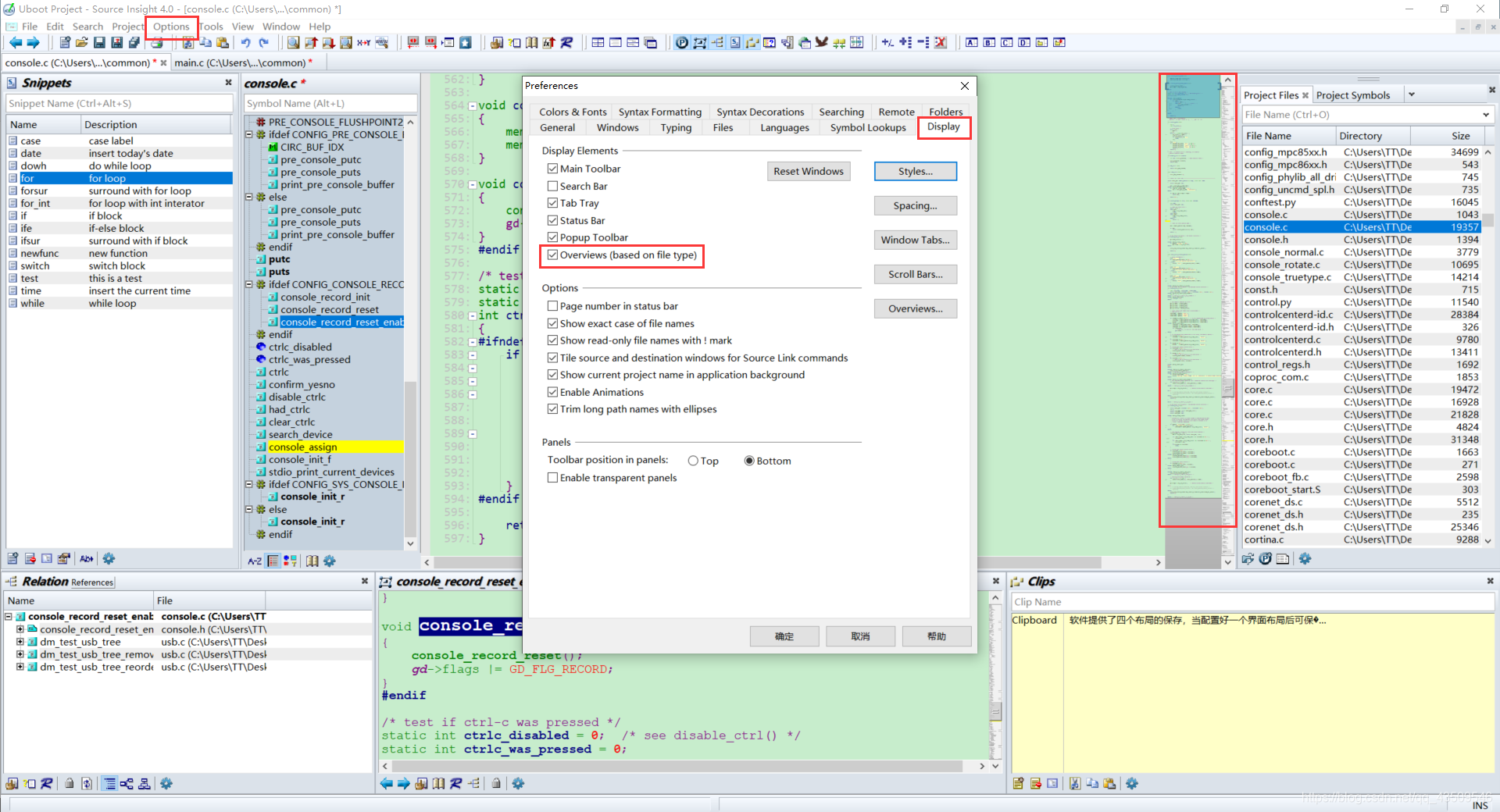Enable transparent panels checkbox
The width and height of the screenshot is (1500, 812).
click(552, 478)
